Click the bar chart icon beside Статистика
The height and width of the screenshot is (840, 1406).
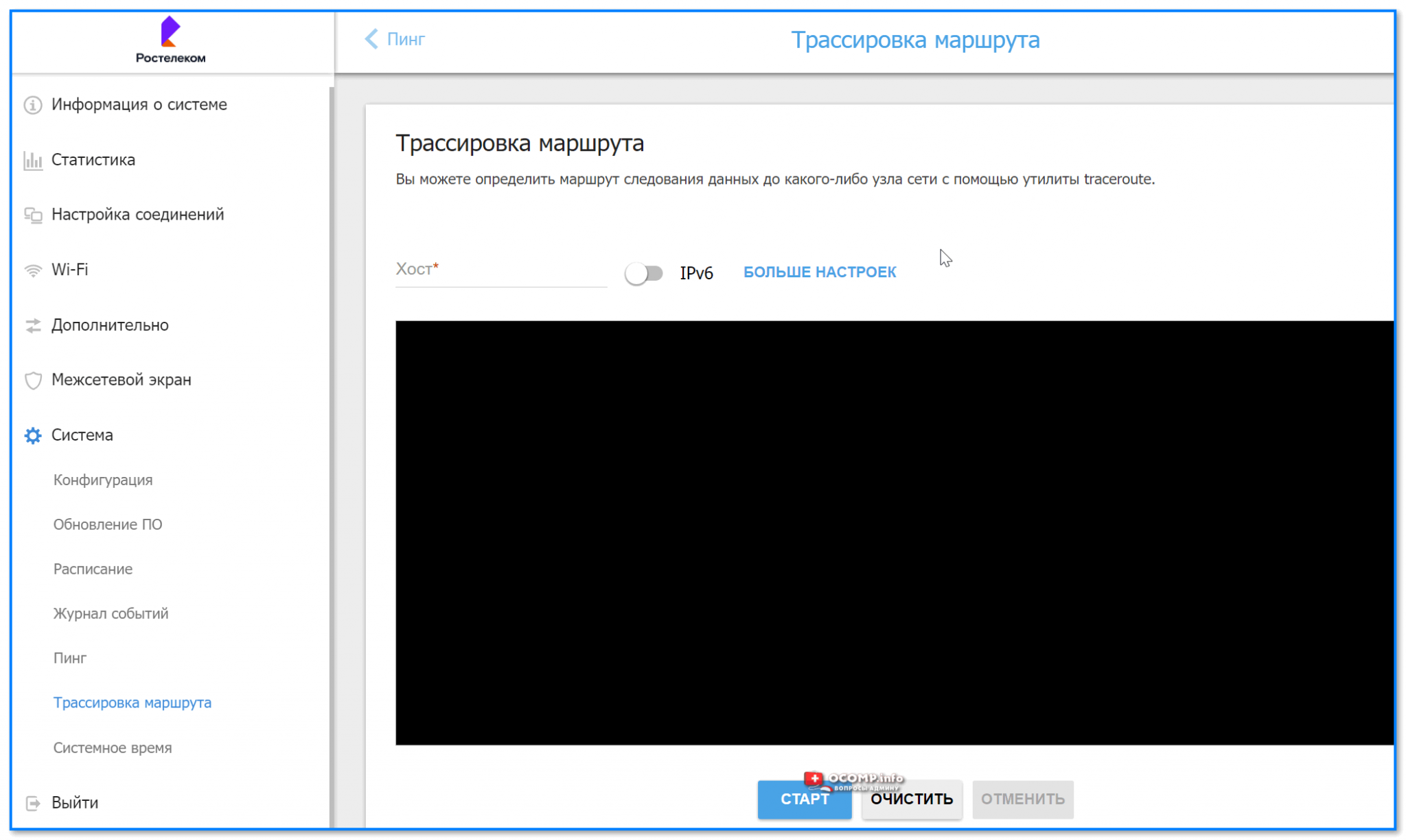click(33, 160)
